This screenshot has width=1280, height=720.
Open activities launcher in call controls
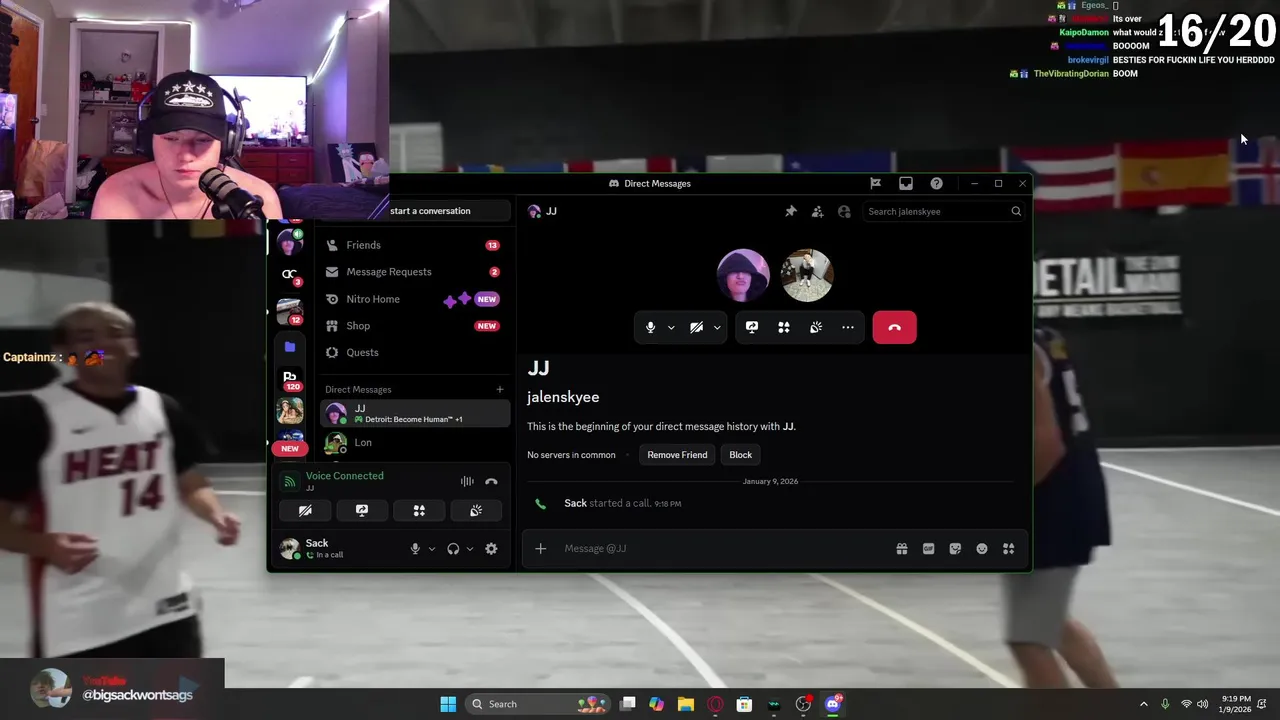[784, 327]
